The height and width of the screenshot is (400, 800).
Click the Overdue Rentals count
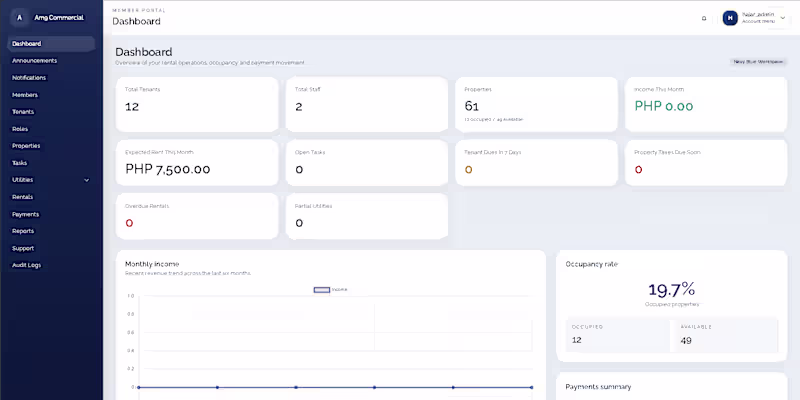pyautogui.click(x=129, y=223)
